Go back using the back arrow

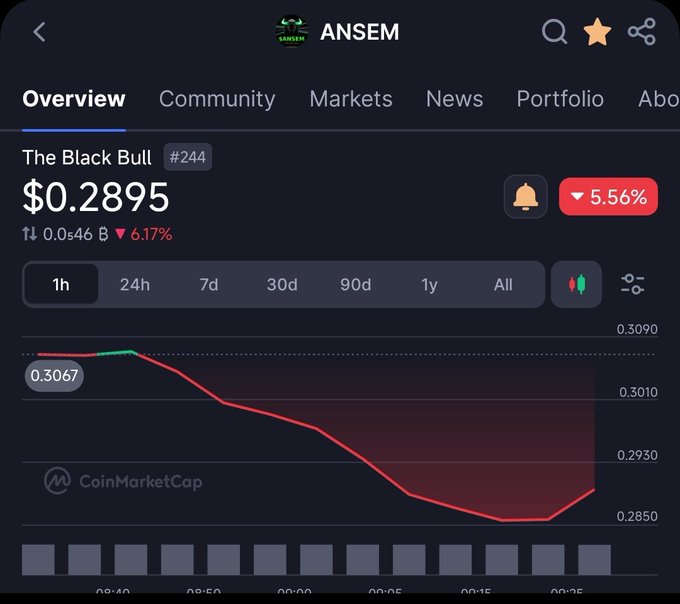[x=39, y=32]
